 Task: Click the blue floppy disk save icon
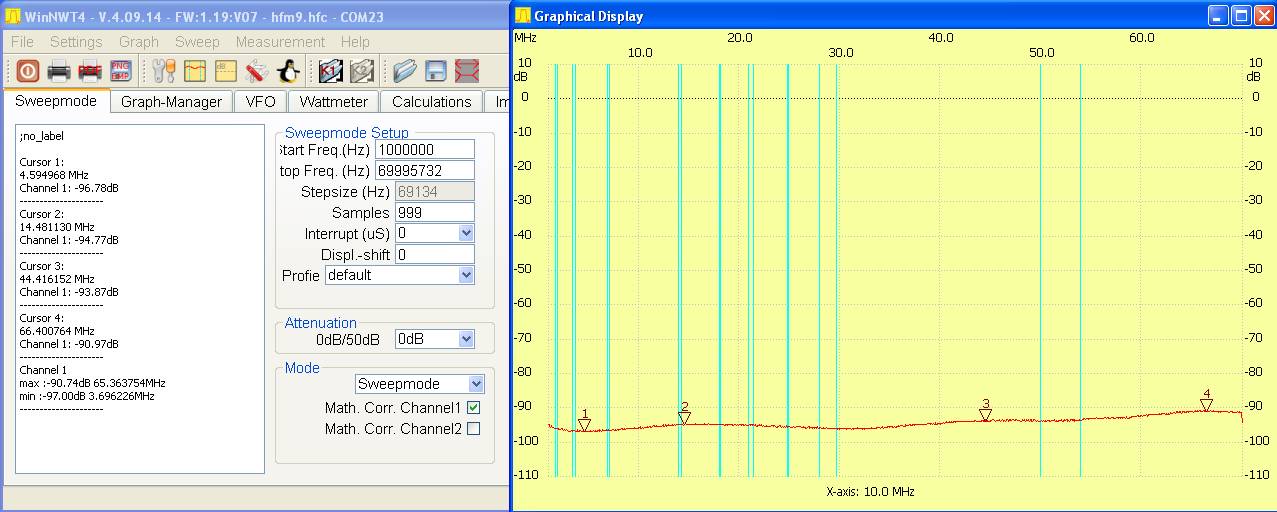pos(436,71)
